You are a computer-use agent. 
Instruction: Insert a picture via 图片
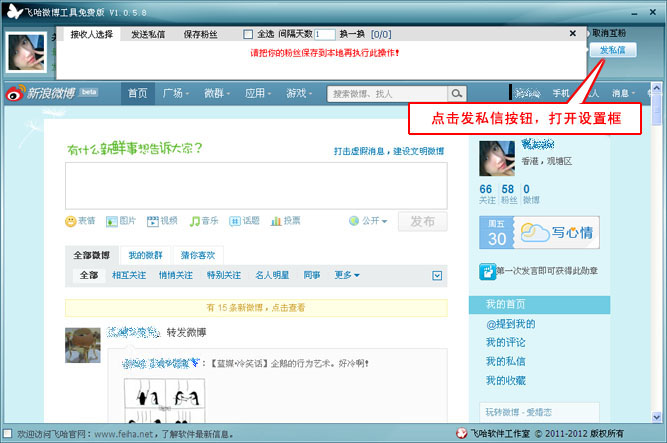click(121, 221)
